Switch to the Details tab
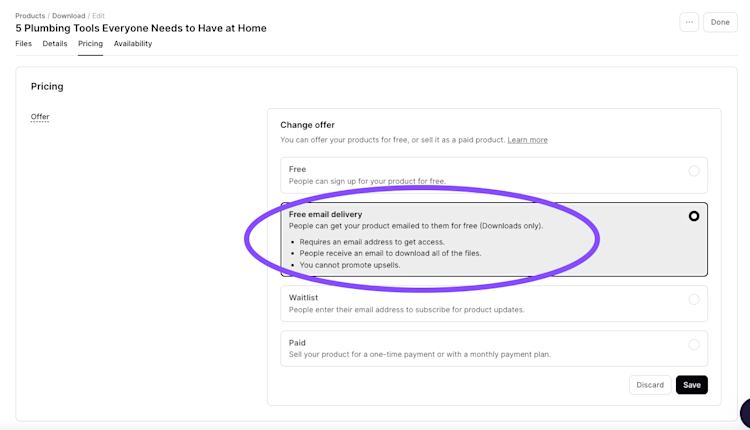This screenshot has height=430, width=750. click(55, 44)
